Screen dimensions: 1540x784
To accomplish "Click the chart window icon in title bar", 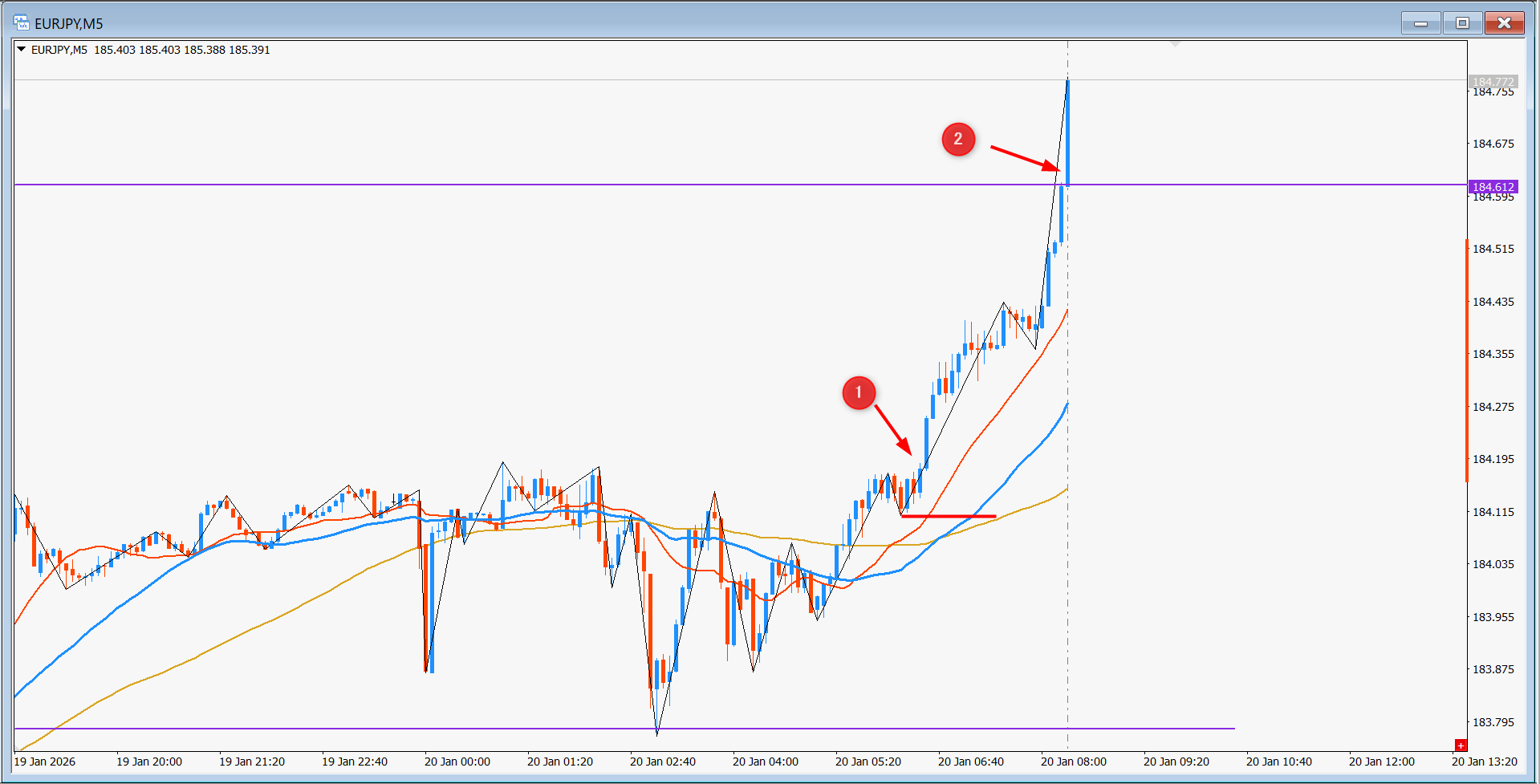I will tap(21, 22).
